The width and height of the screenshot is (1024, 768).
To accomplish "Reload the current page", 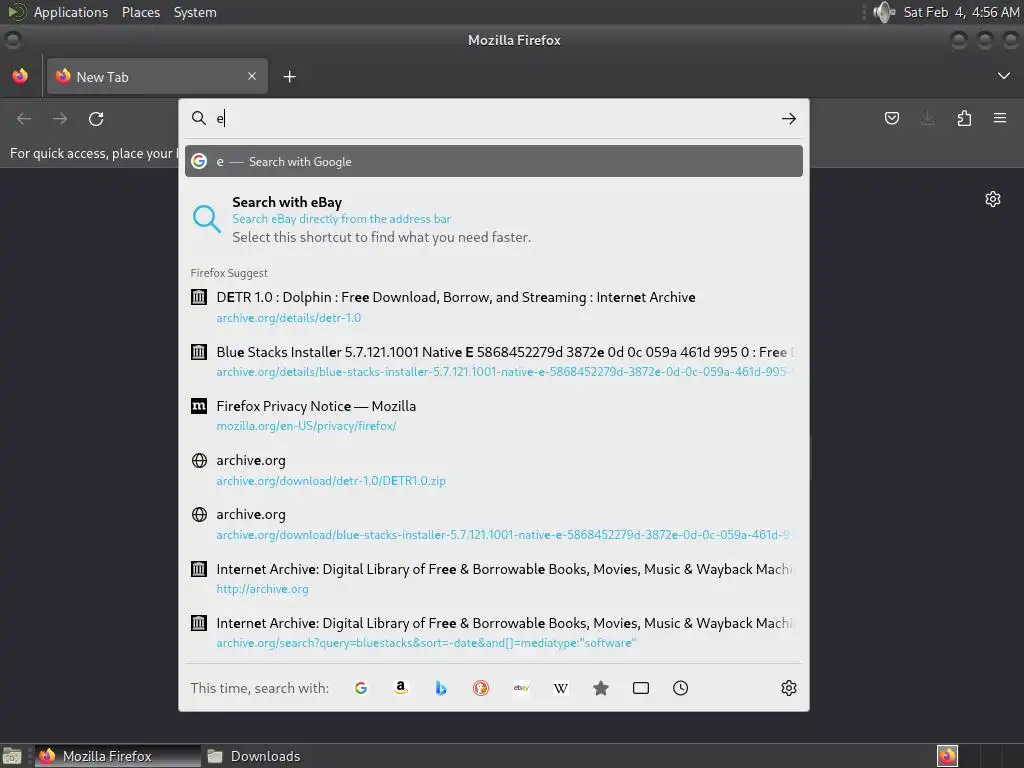I will click(x=96, y=119).
